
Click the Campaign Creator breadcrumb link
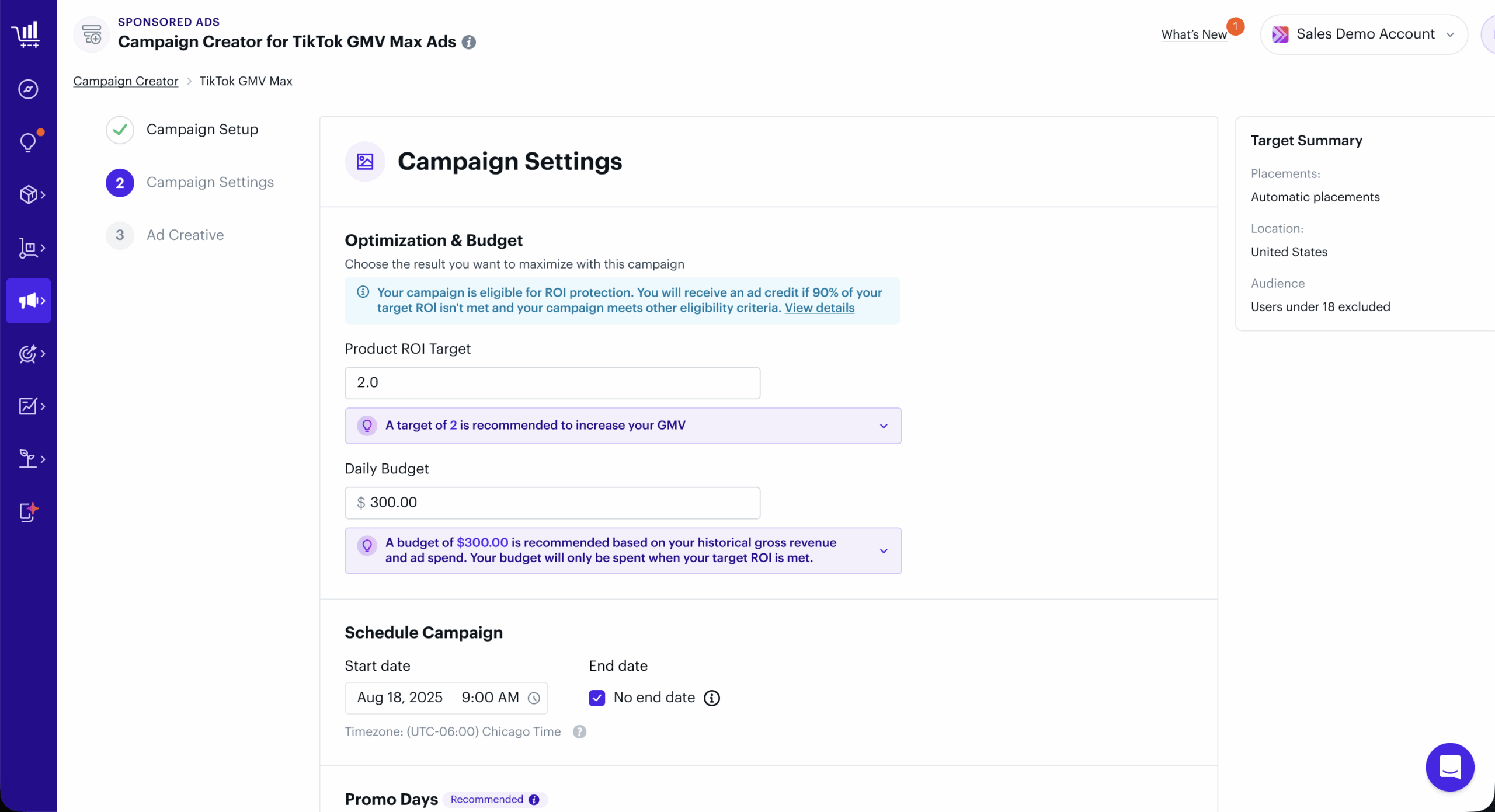click(126, 81)
